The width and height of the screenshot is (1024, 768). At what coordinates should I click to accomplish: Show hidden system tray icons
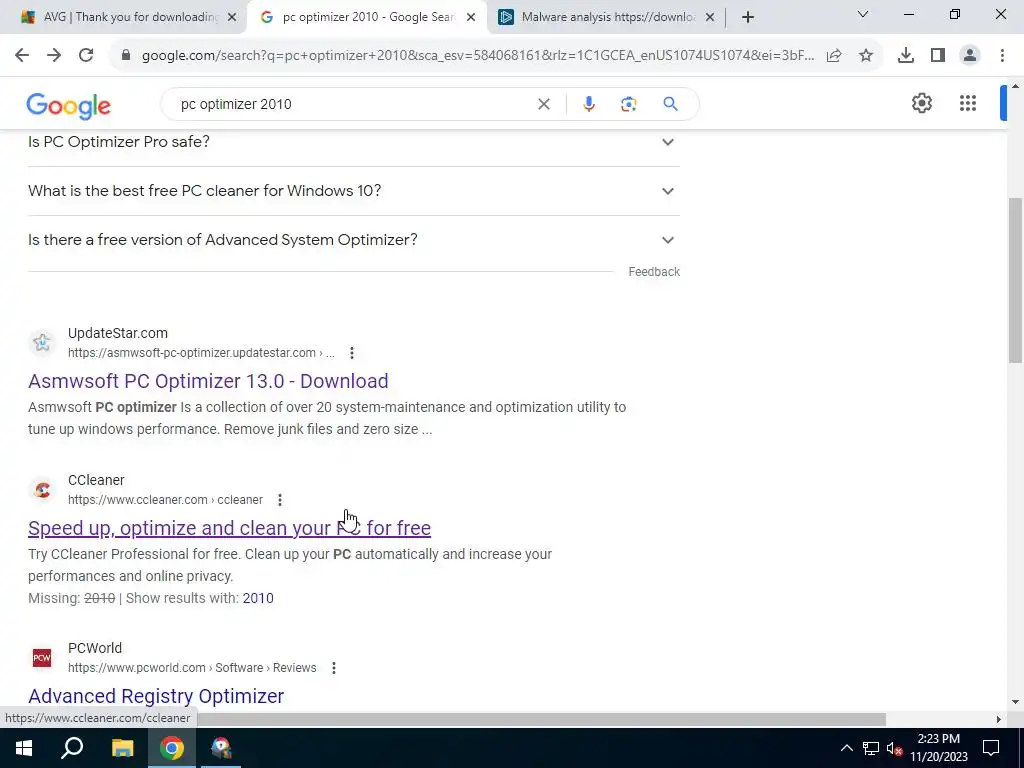846,748
